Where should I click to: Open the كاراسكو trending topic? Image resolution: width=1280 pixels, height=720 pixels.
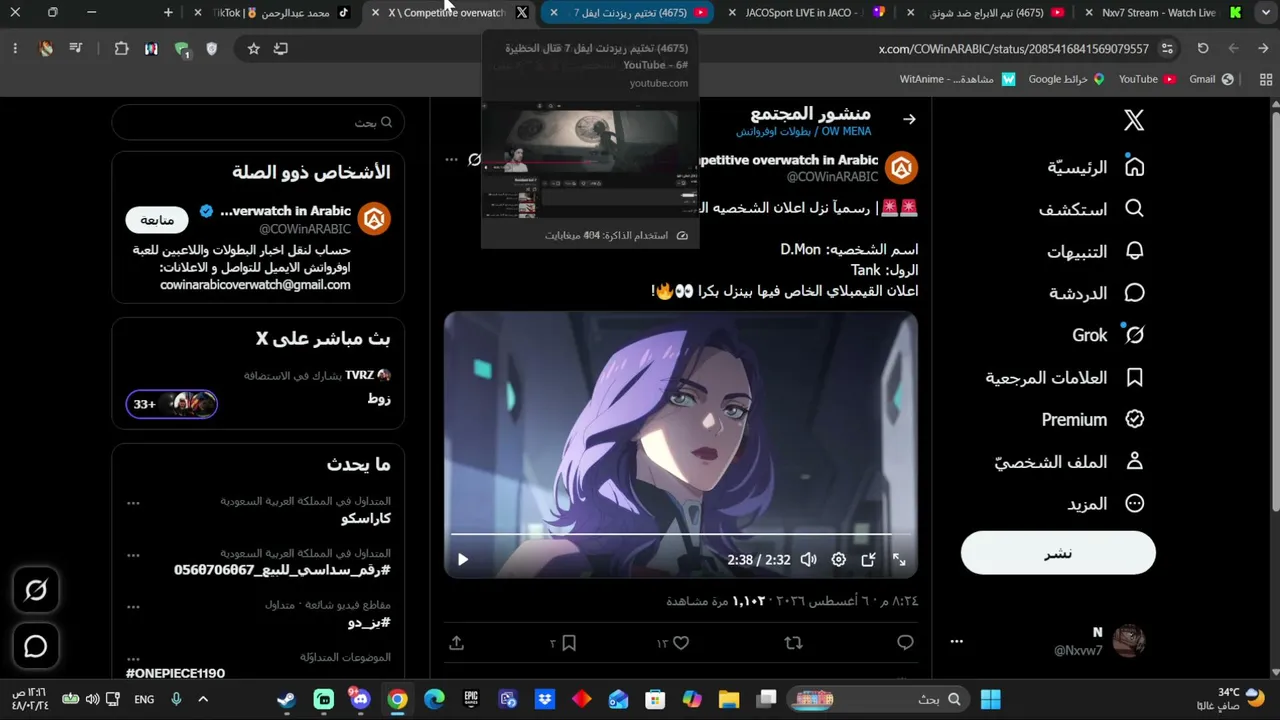pos(366,519)
